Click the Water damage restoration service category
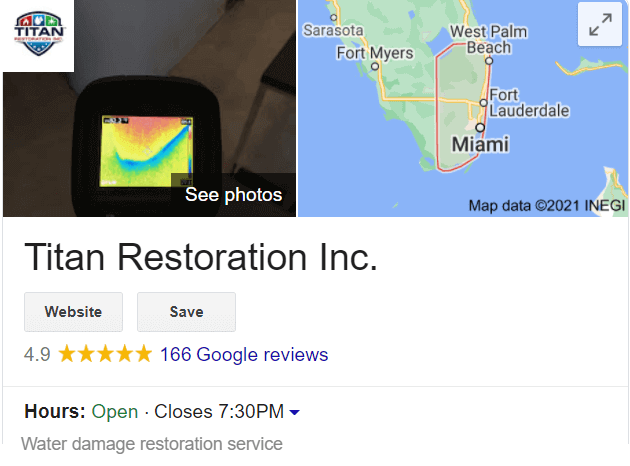 (152, 444)
